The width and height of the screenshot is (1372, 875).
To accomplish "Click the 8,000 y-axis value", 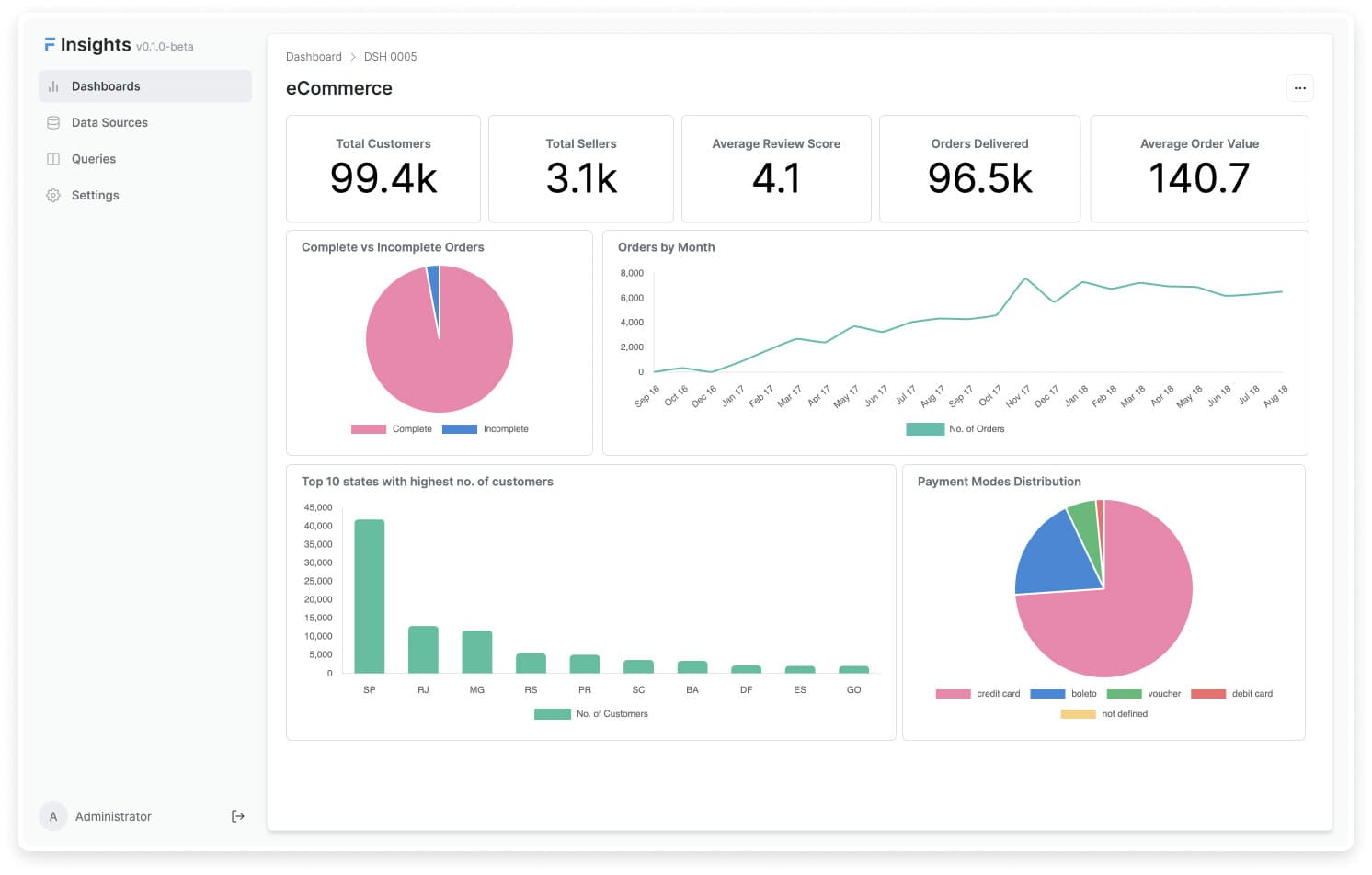I will coord(632,273).
